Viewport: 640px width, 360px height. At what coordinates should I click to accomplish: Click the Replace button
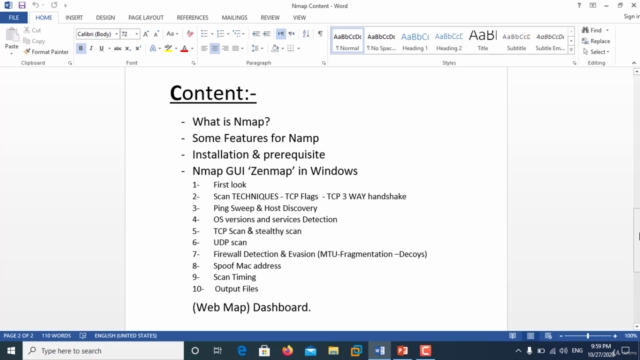pyautogui.click(x=596, y=41)
